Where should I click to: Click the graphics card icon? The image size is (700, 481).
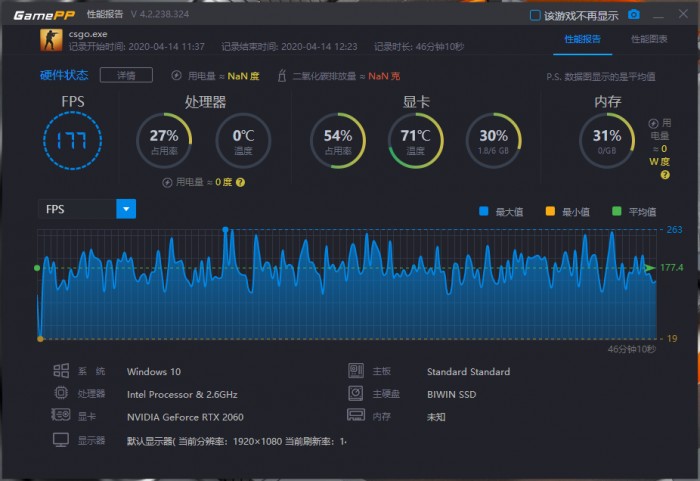coord(61,415)
